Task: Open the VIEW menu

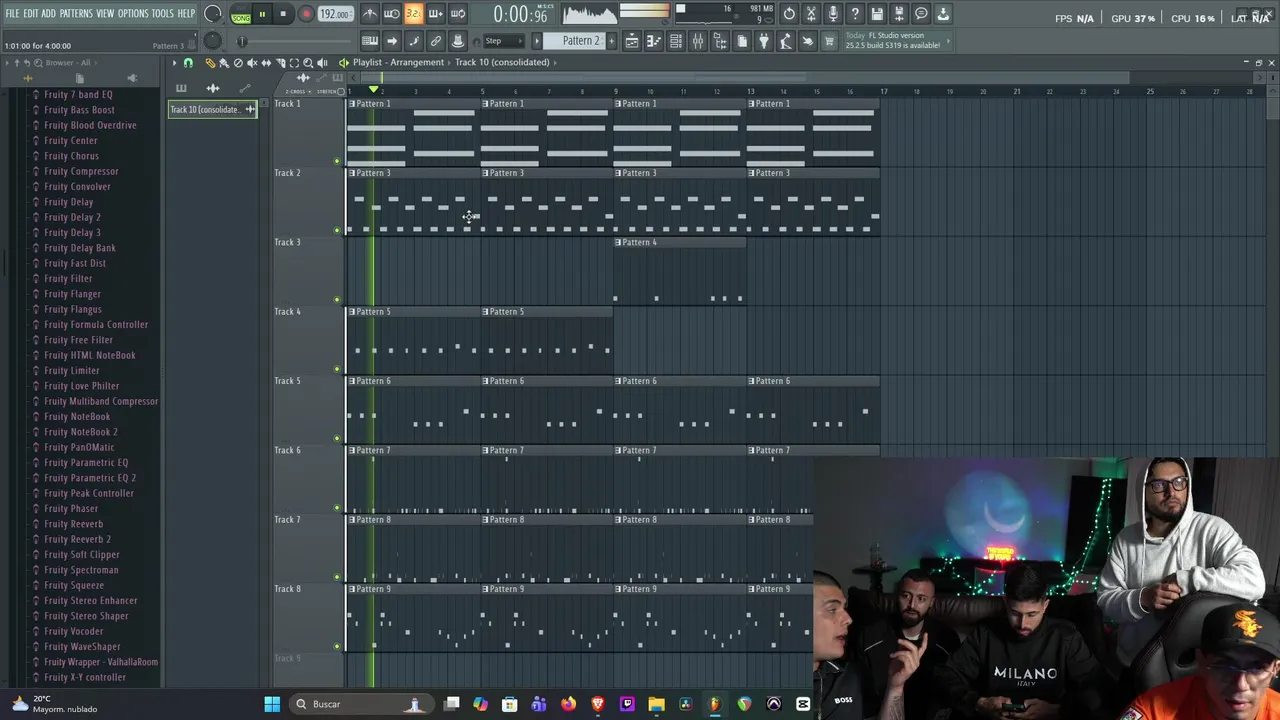Action: (105, 13)
